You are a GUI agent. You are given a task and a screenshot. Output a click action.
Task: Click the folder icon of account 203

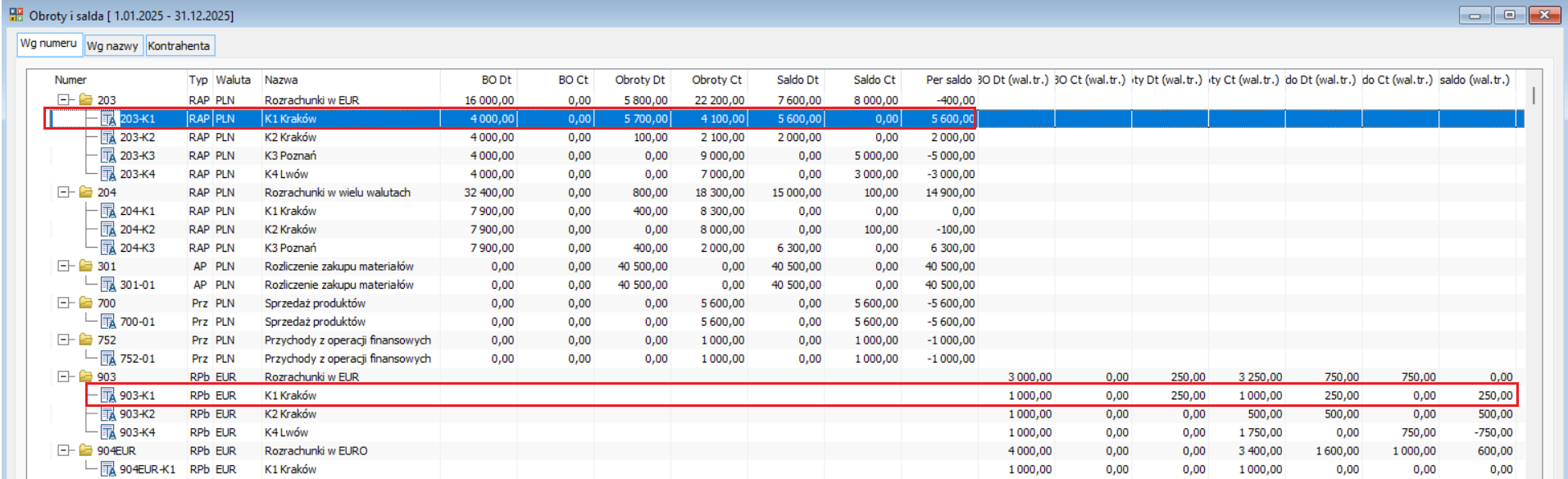85,100
